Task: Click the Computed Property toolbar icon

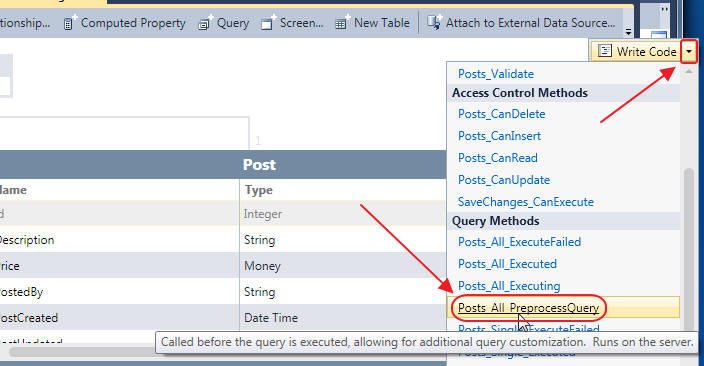Action: (69, 23)
